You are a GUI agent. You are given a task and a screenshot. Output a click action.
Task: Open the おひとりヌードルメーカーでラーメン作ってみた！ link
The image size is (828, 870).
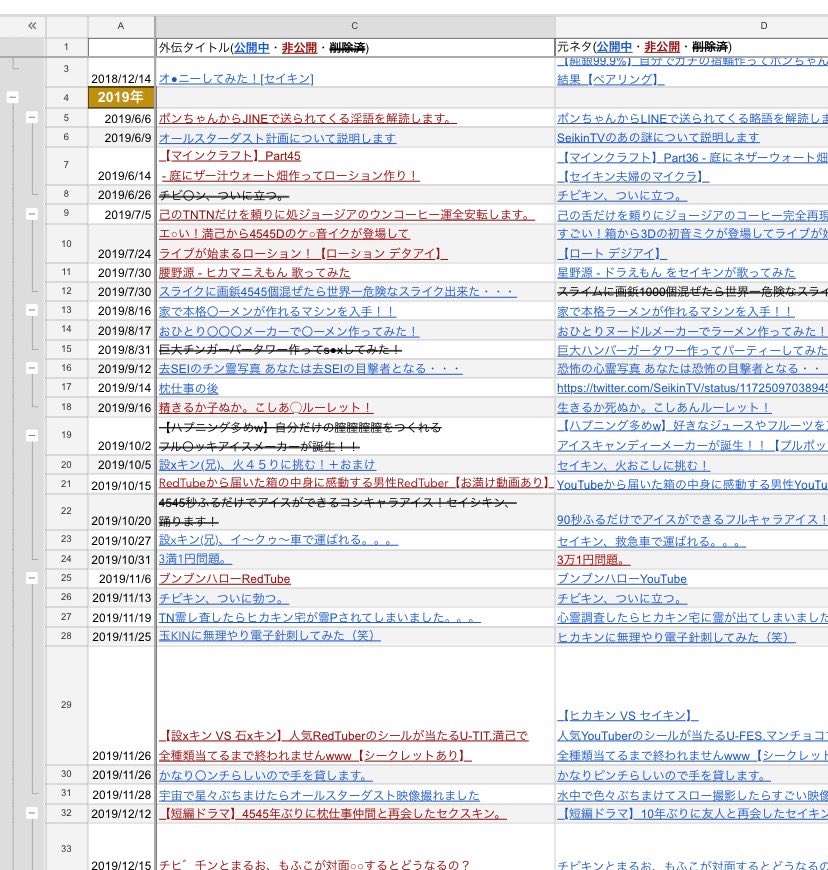[691, 331]
